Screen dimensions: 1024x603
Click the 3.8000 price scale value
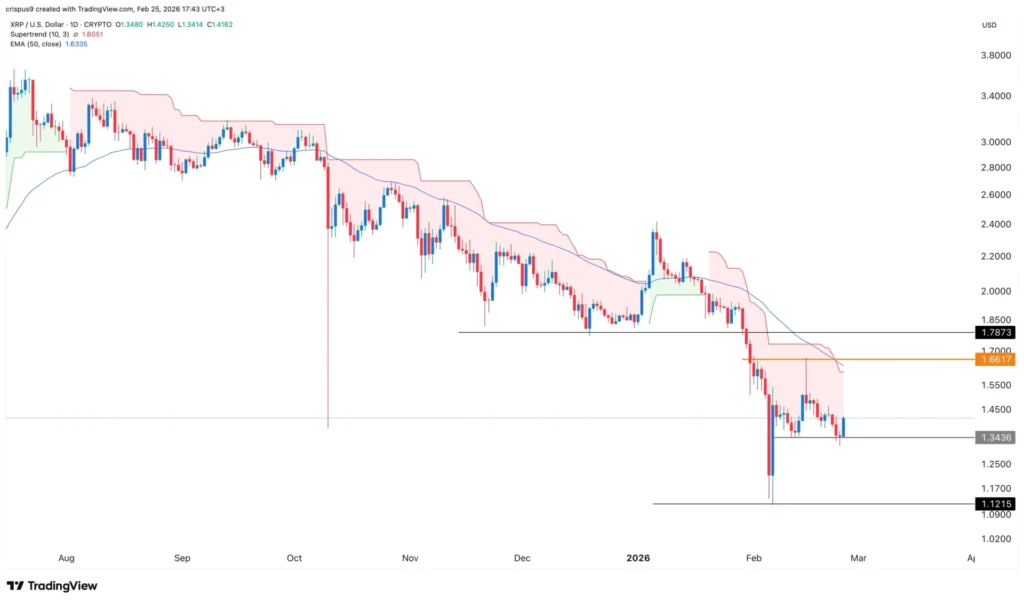click(x=994, y=56)
